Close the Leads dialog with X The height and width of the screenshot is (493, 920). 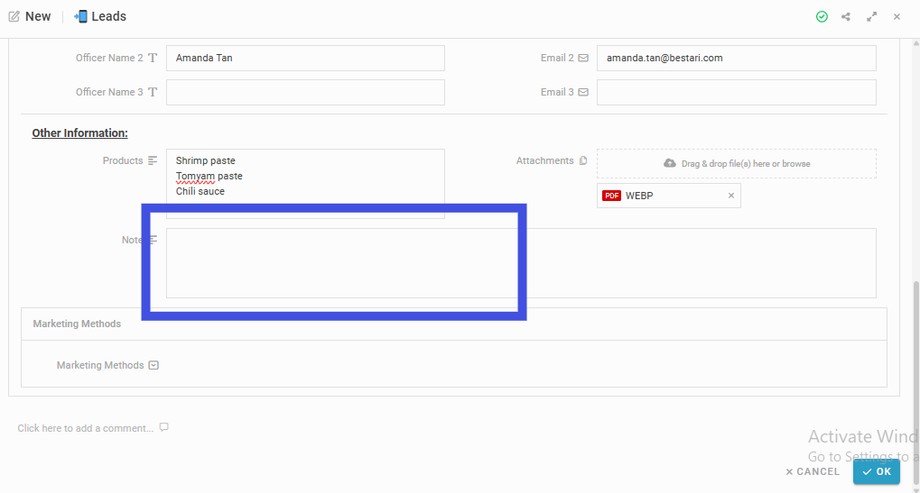(x=897, y=17)
